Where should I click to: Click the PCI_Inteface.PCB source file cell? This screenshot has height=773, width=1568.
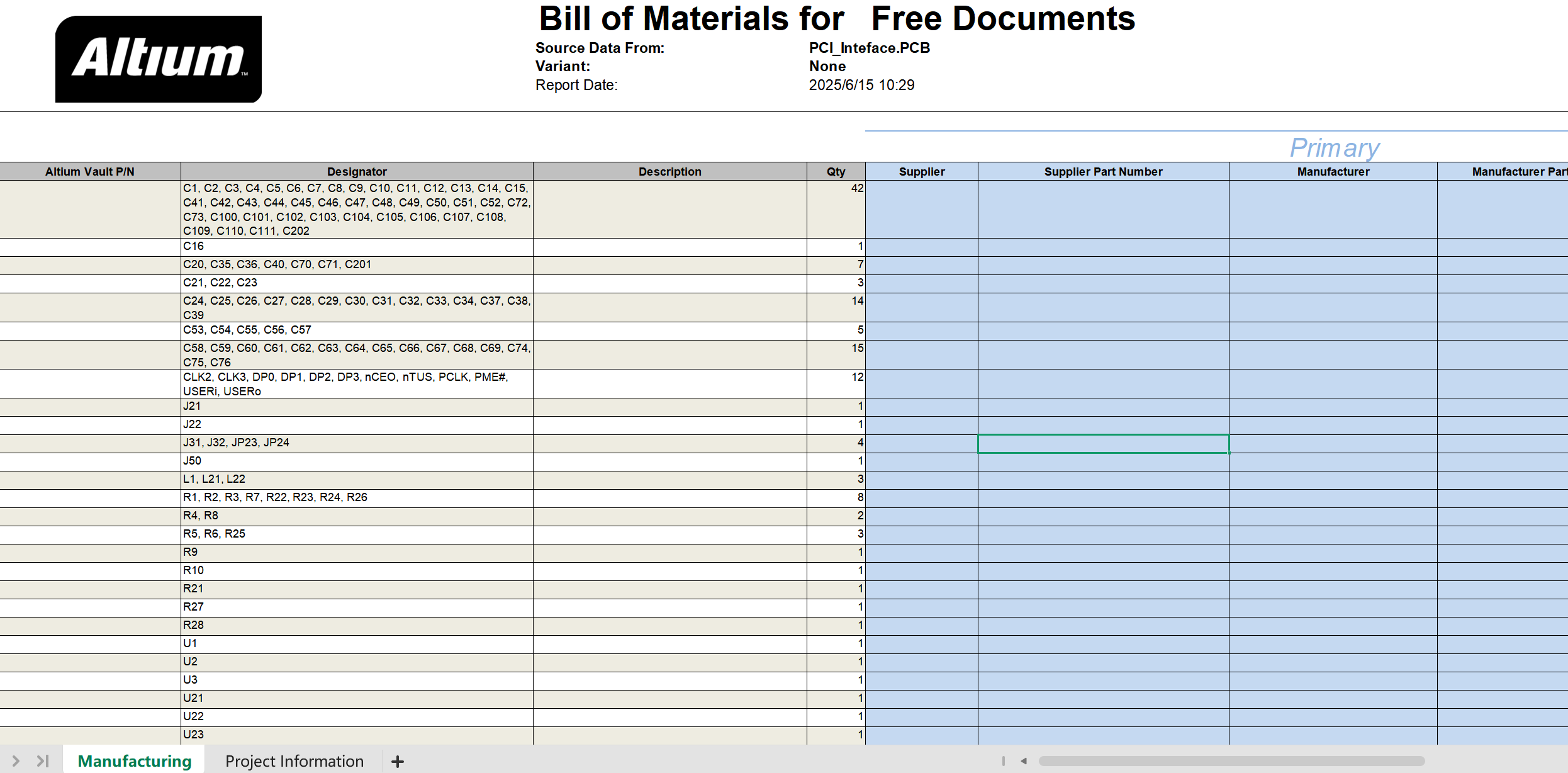(x=869, y=48)
